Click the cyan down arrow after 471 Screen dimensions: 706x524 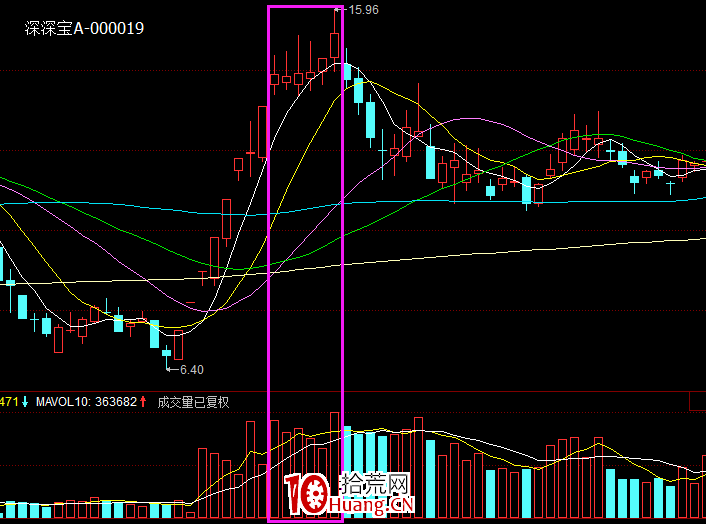25,401
